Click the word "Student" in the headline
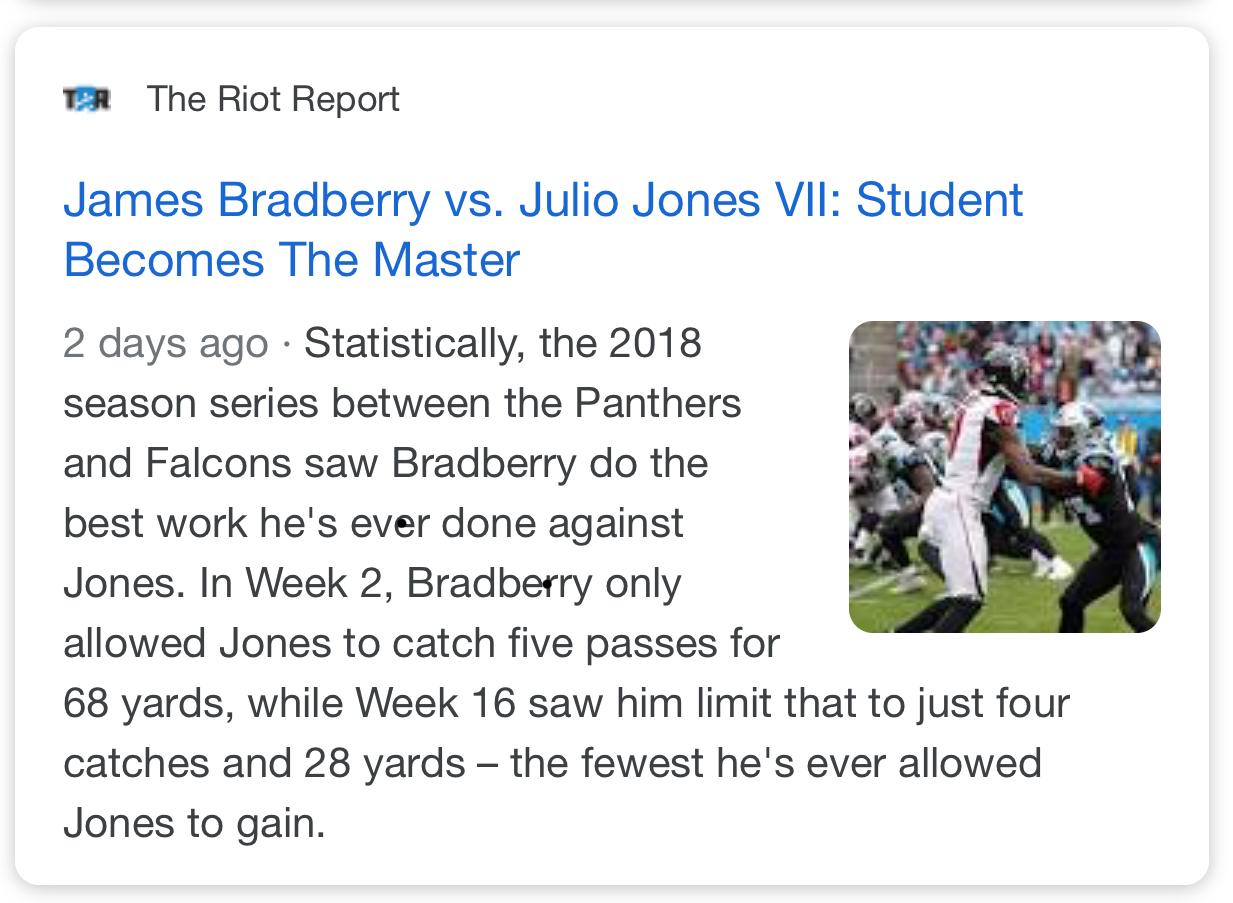This screenshot has height=903, width=1233. 940,199
